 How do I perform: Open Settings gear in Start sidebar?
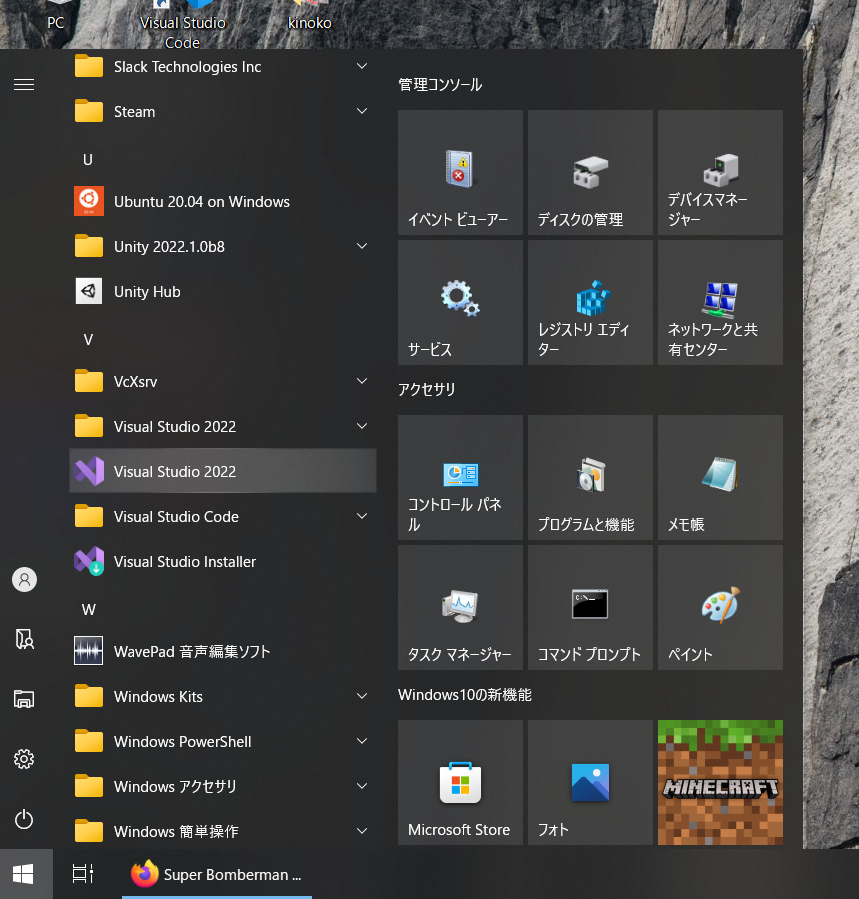24,759
